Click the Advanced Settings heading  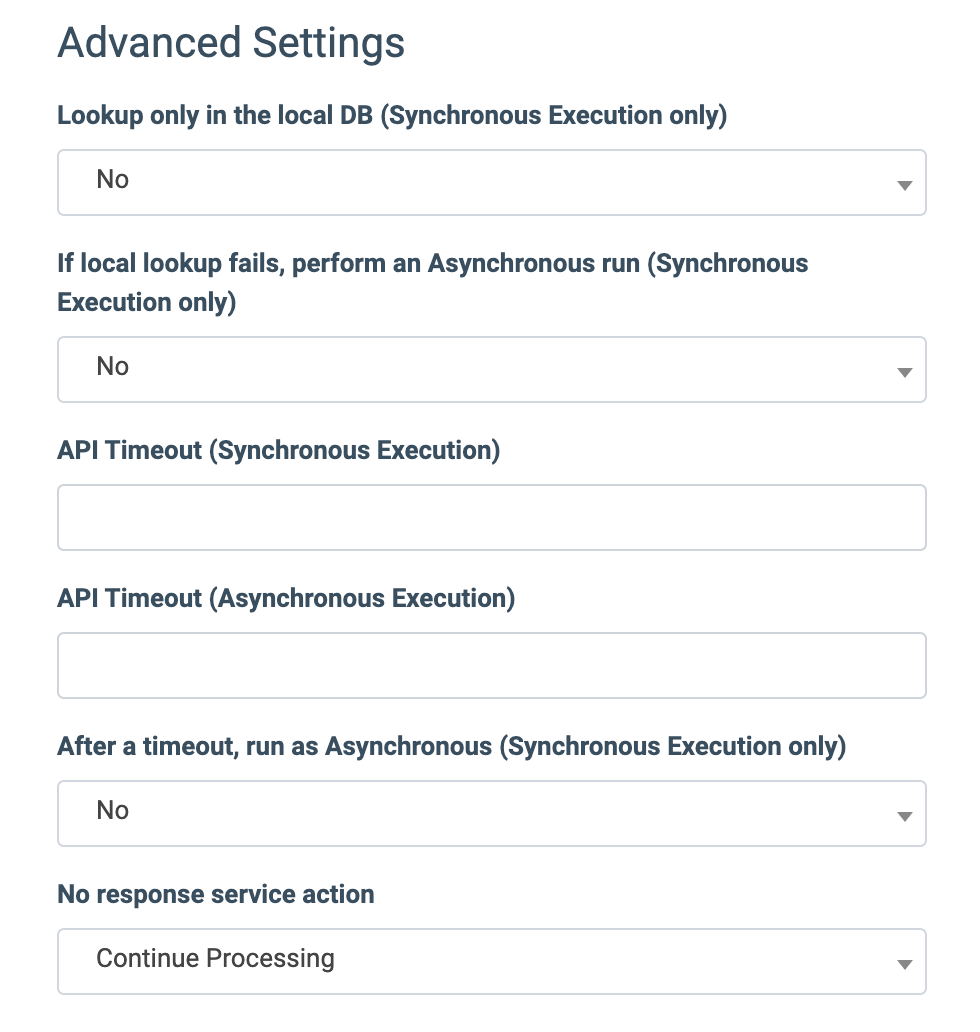click(231, 43)
